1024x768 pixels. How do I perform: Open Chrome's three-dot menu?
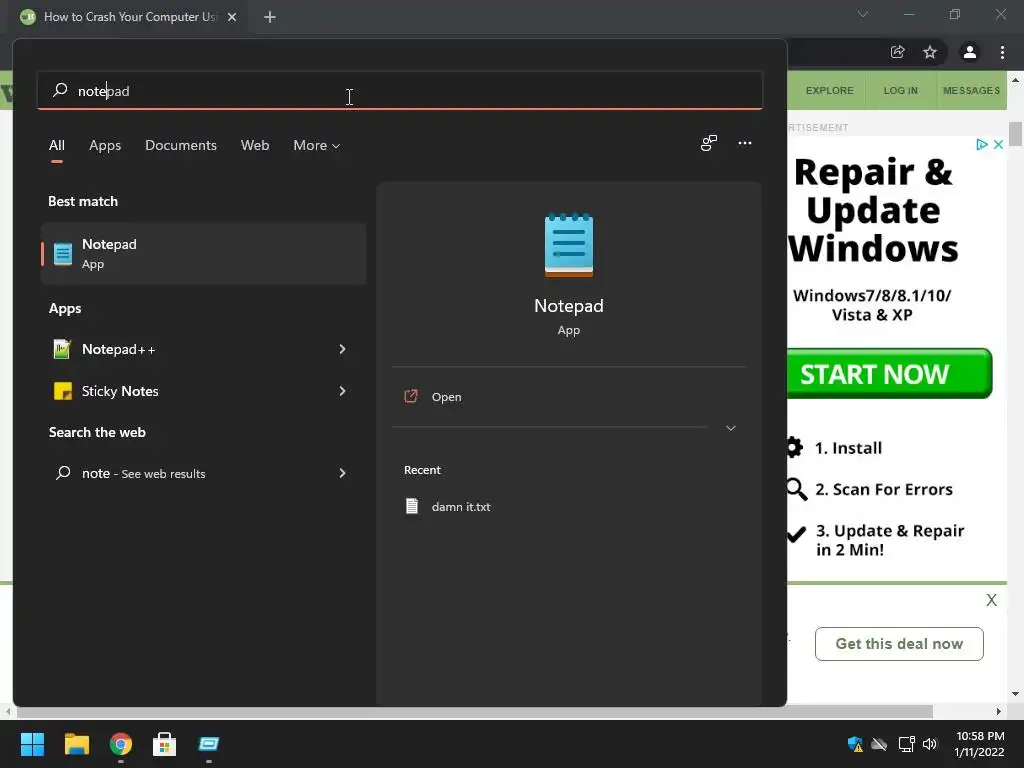coord(1002,52)
